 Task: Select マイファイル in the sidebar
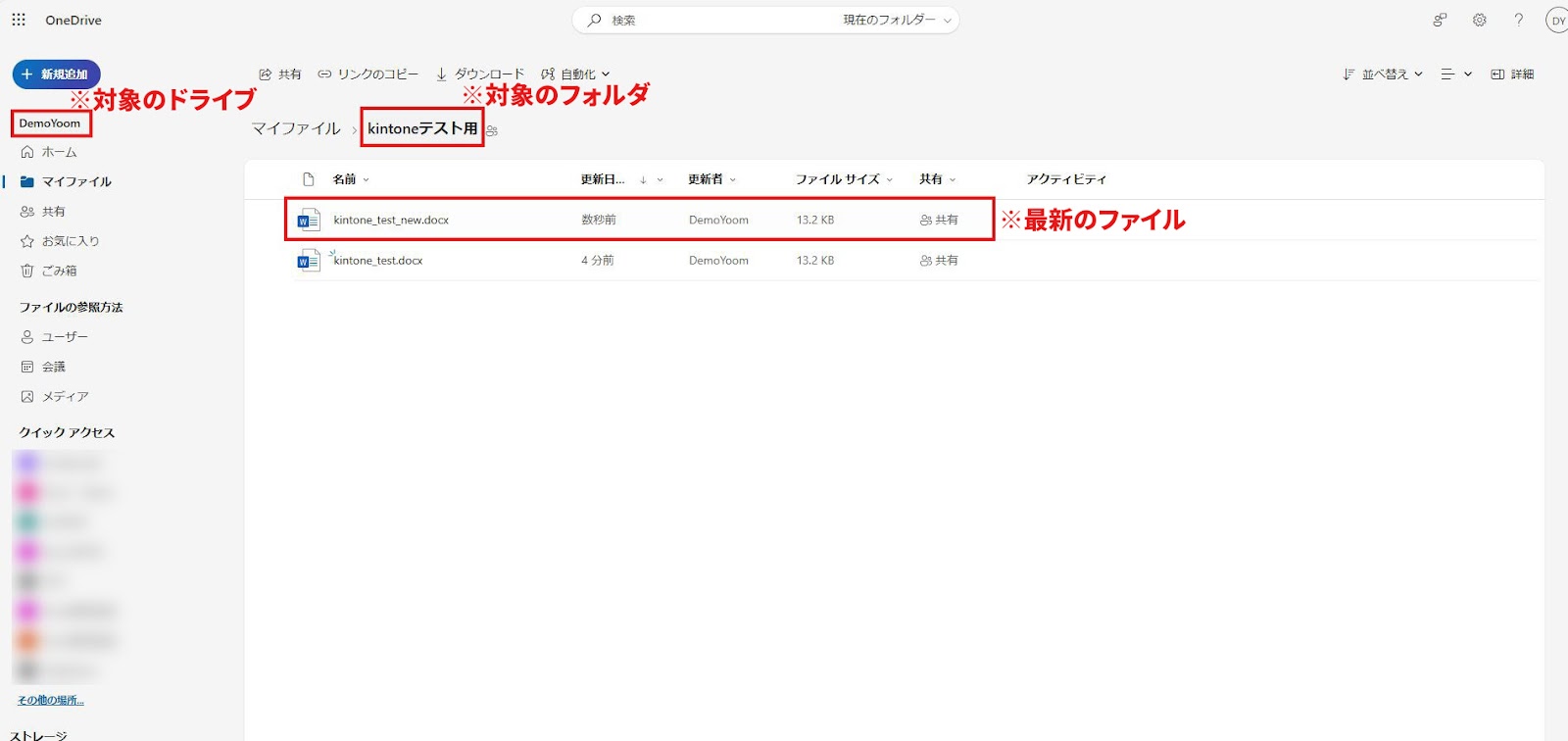click(x=76, y=181)
